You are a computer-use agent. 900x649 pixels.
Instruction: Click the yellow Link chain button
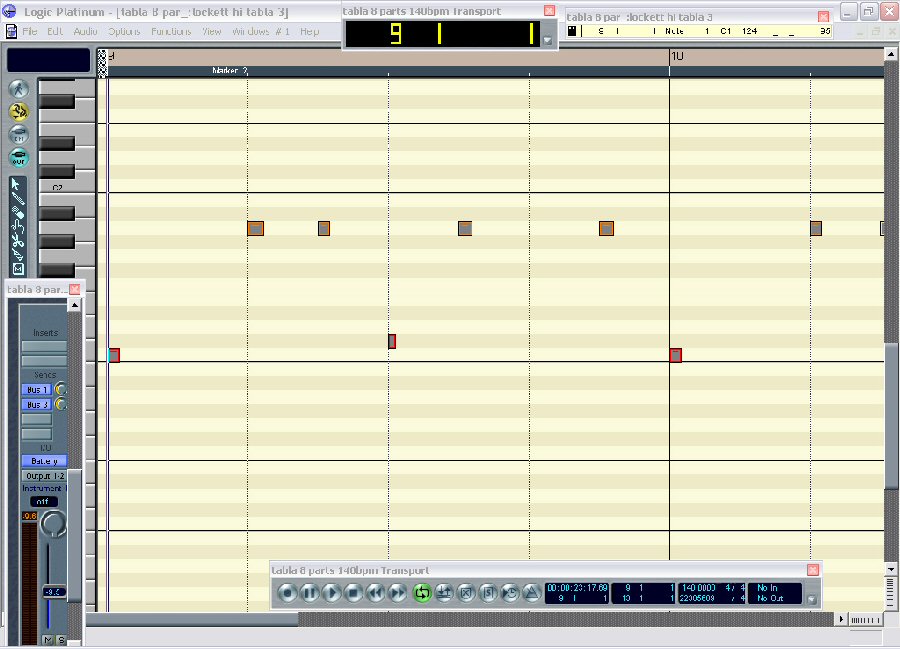(x=18, y=113)
